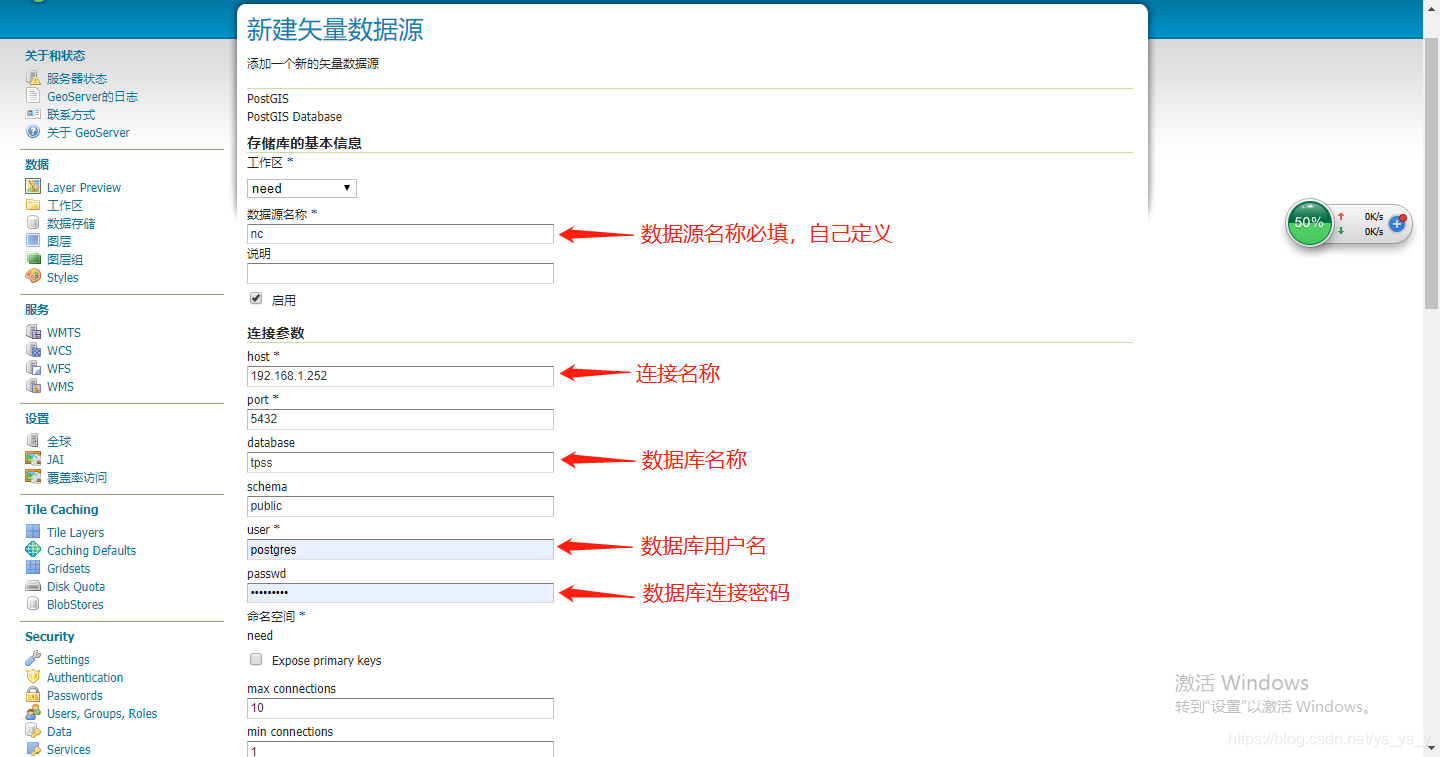This screenshot has width=1440, height=757.
Task: Open the GeoServer的日志 link
Action: 92,96
